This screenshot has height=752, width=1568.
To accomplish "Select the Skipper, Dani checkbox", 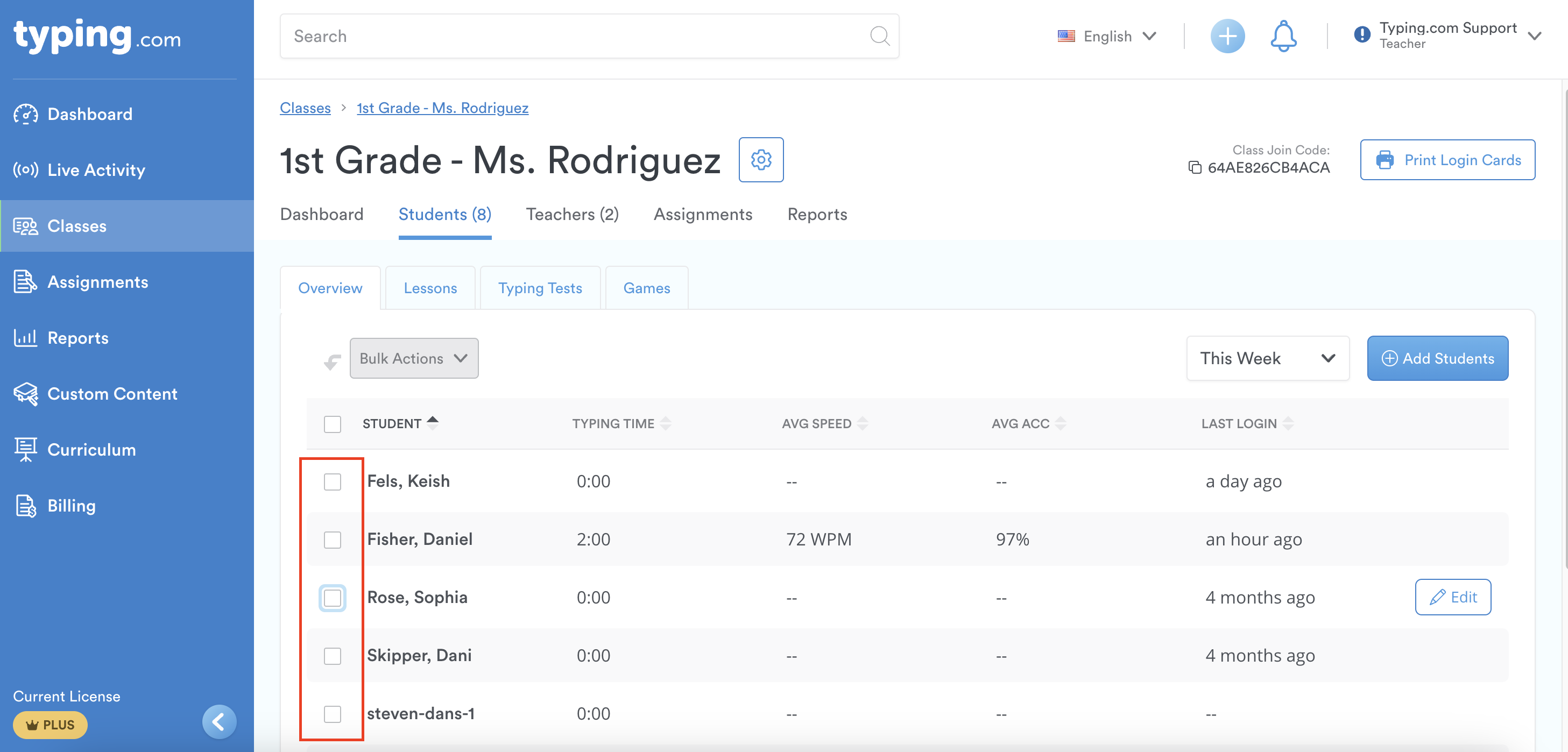I will pyautogui.click(x=333, y=656).
